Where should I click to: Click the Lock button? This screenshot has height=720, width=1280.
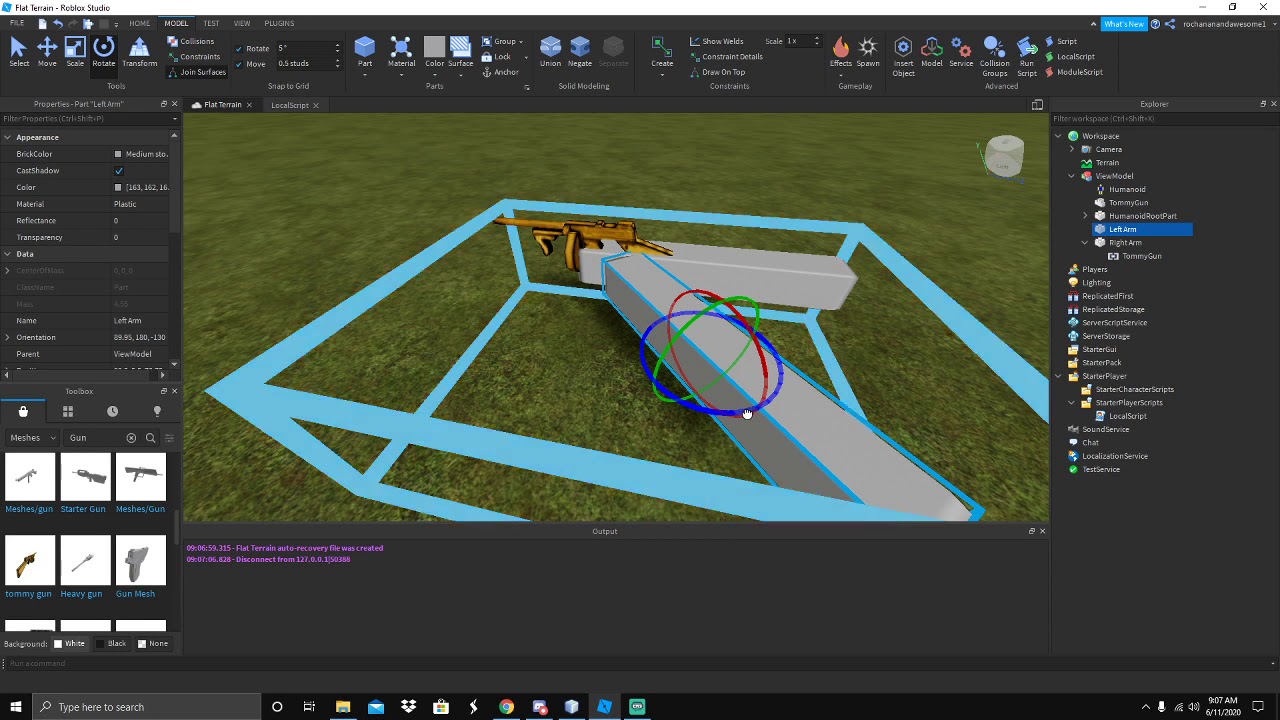coord(496,57)
